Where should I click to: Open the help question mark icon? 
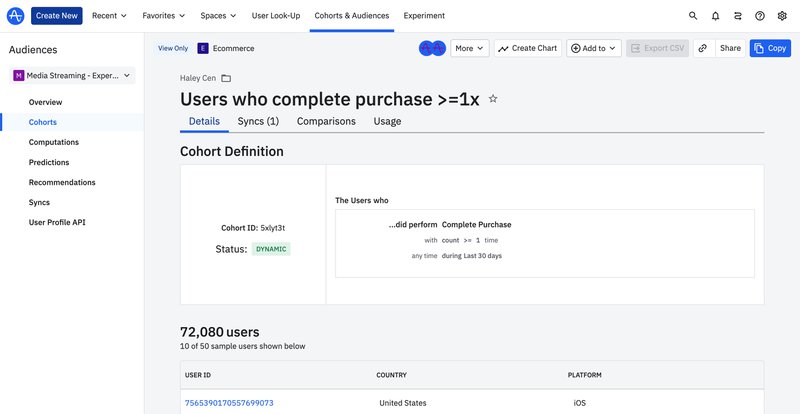click(760, 16)
